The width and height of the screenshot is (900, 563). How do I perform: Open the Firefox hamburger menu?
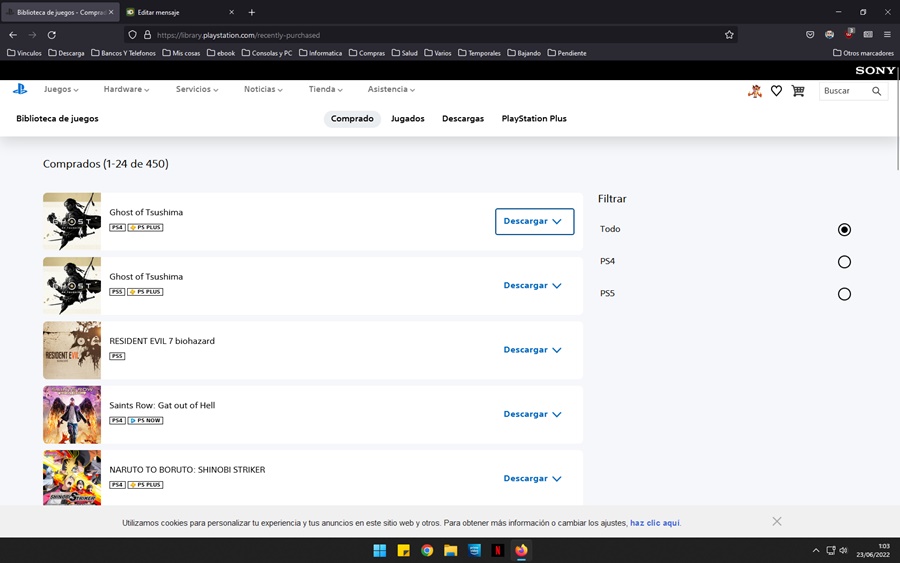point(887,35)
